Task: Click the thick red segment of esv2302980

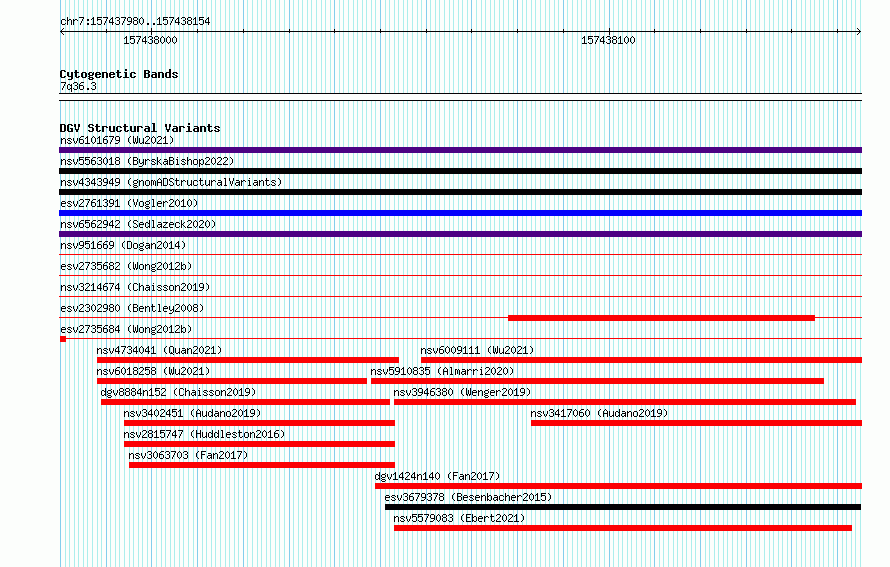Action: click(x=661, y=318)
